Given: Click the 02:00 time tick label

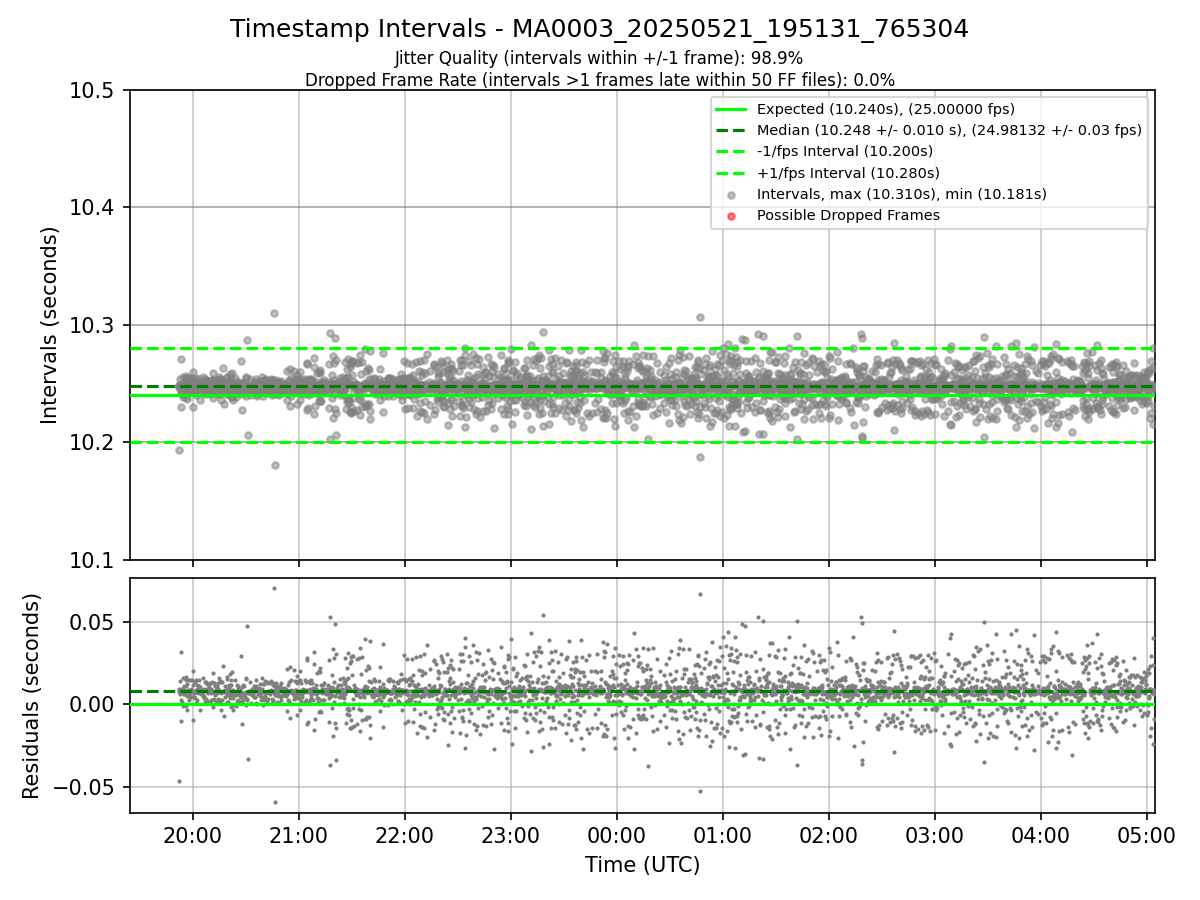Looking at the screenshot, I should 829,835.
